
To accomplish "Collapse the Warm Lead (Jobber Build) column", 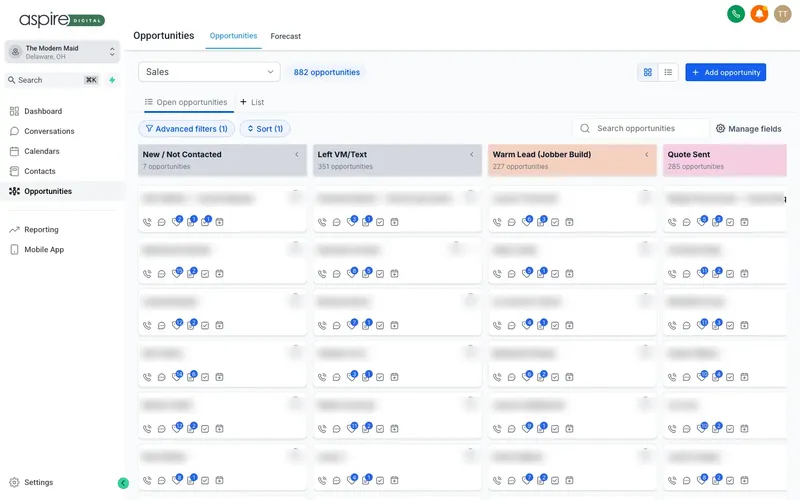I will click(647, 155).
